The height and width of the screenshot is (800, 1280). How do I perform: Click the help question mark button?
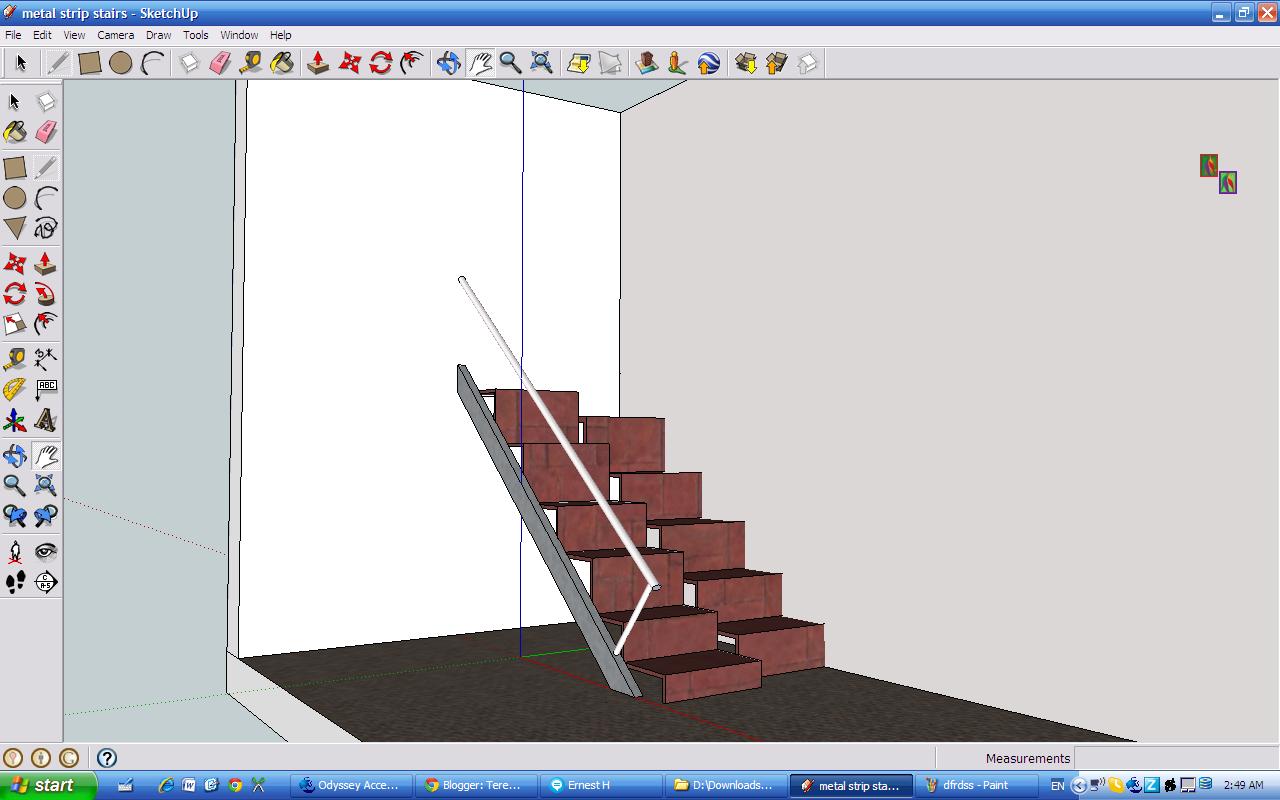click(x=104, y=758)
